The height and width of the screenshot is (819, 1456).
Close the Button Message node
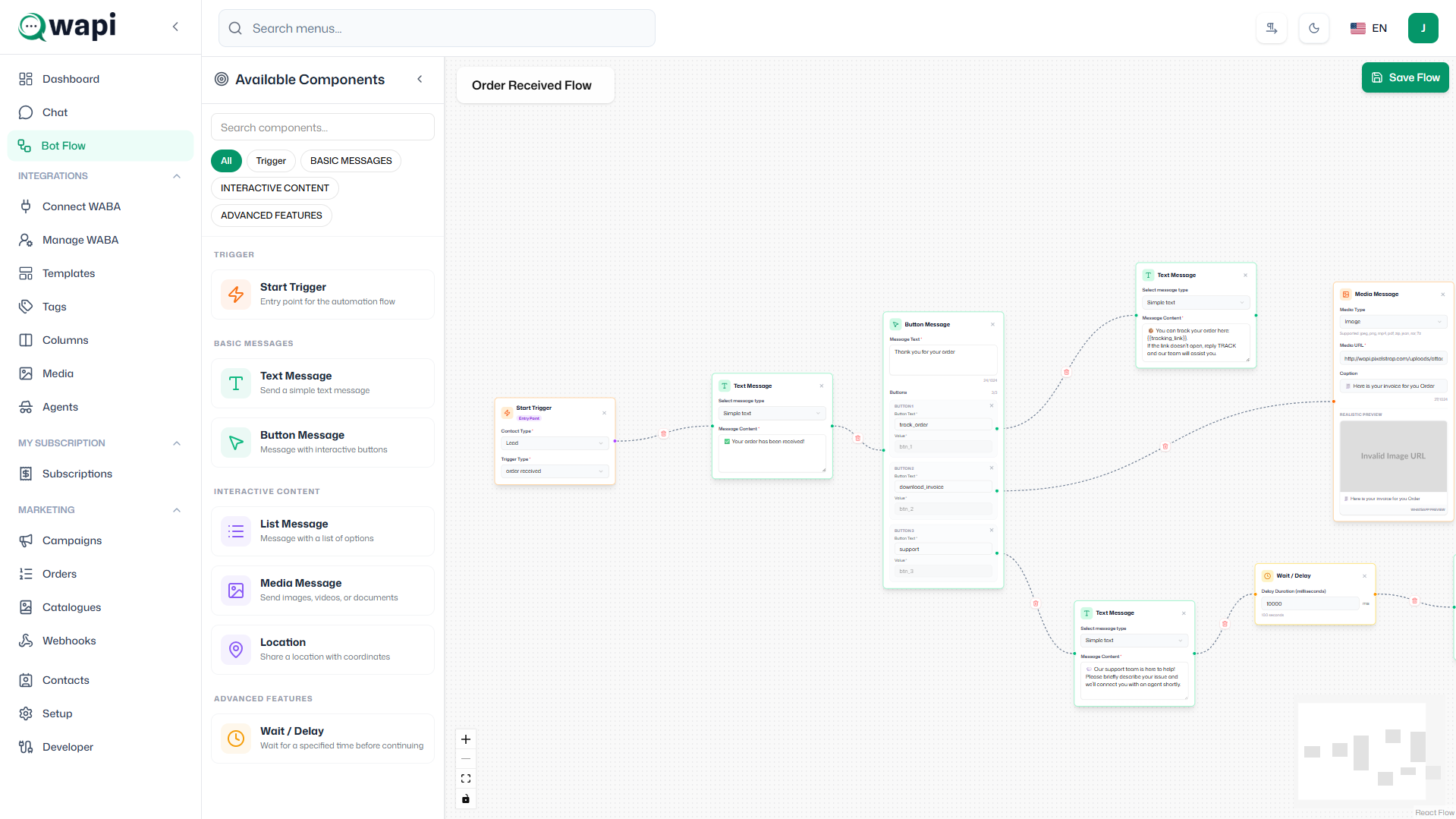tap(992, 325)
